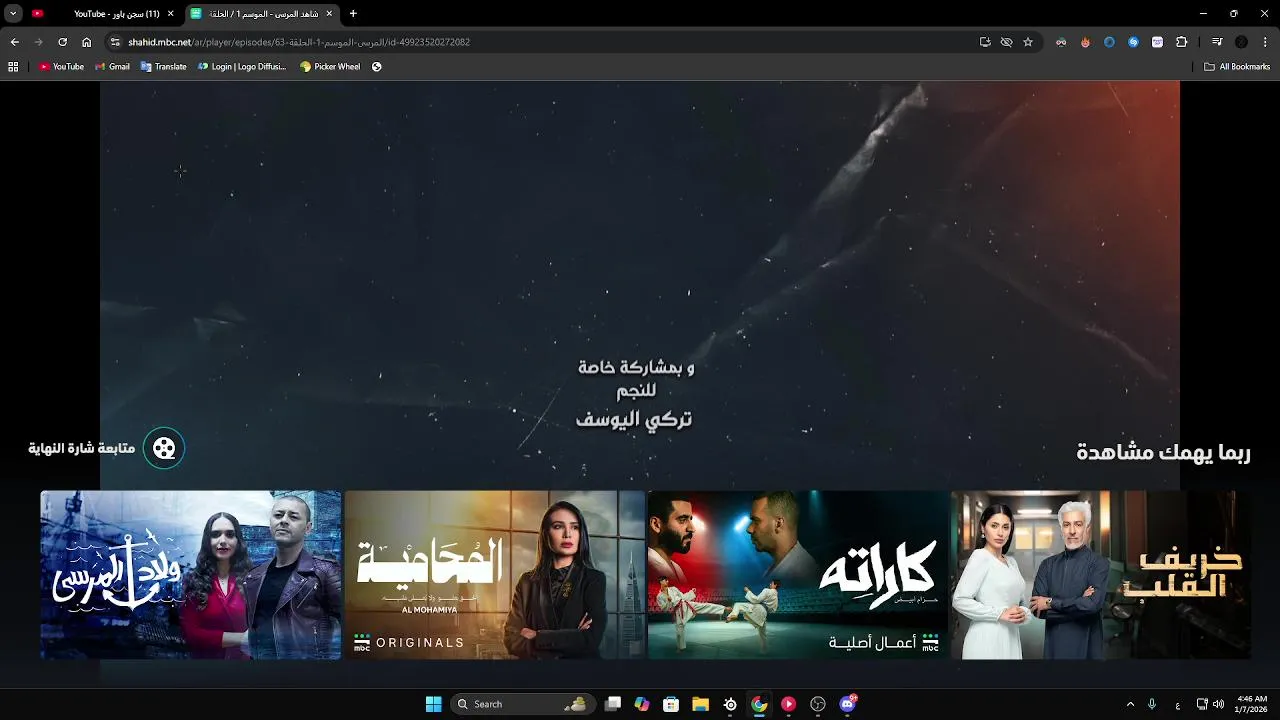Click متابعة شارة النهاية label
Image resolution: width=1280 pixels, height=720 pixels.
pyautogui.click(x=81, y=448)
